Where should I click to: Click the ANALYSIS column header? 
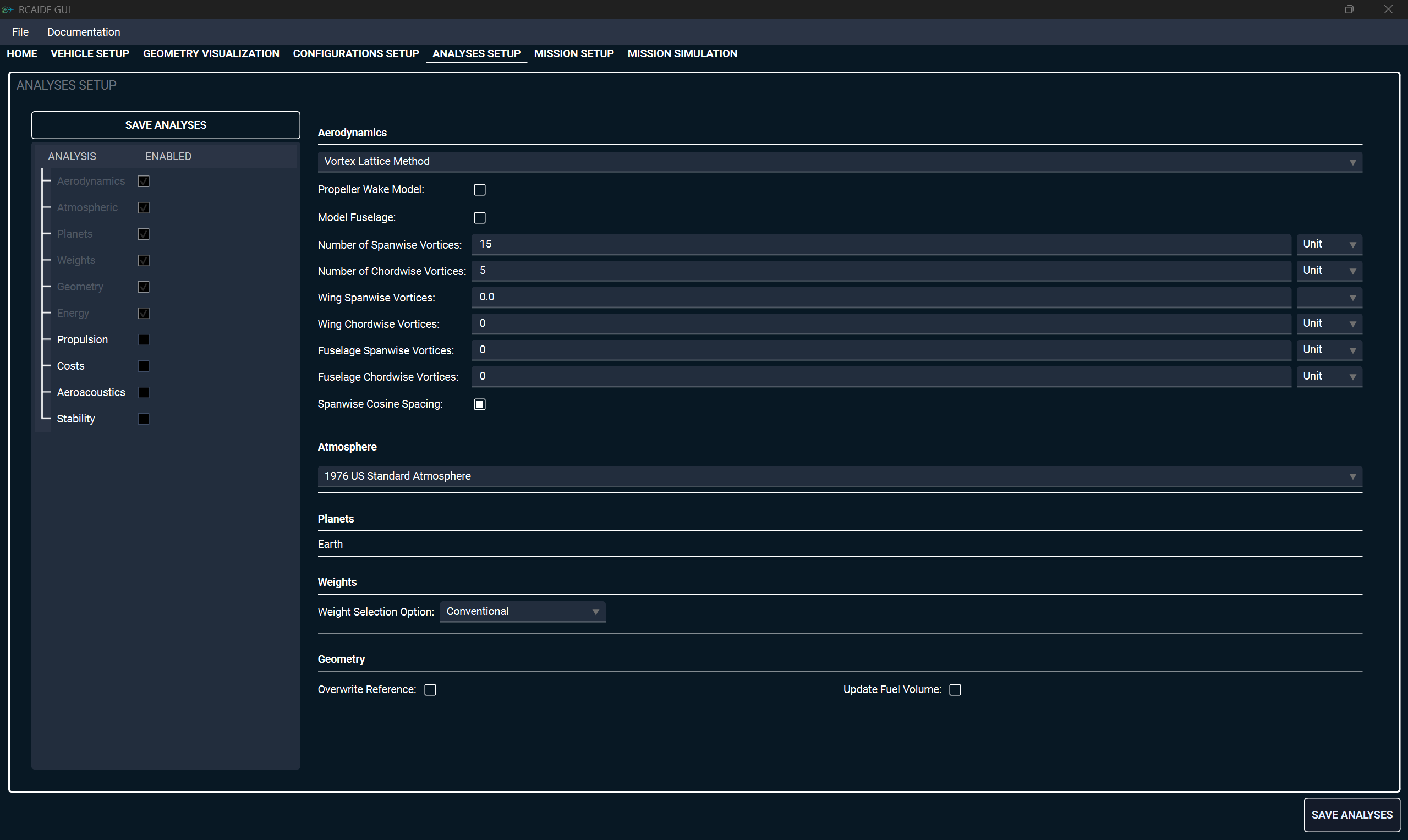tap(72, 156)
